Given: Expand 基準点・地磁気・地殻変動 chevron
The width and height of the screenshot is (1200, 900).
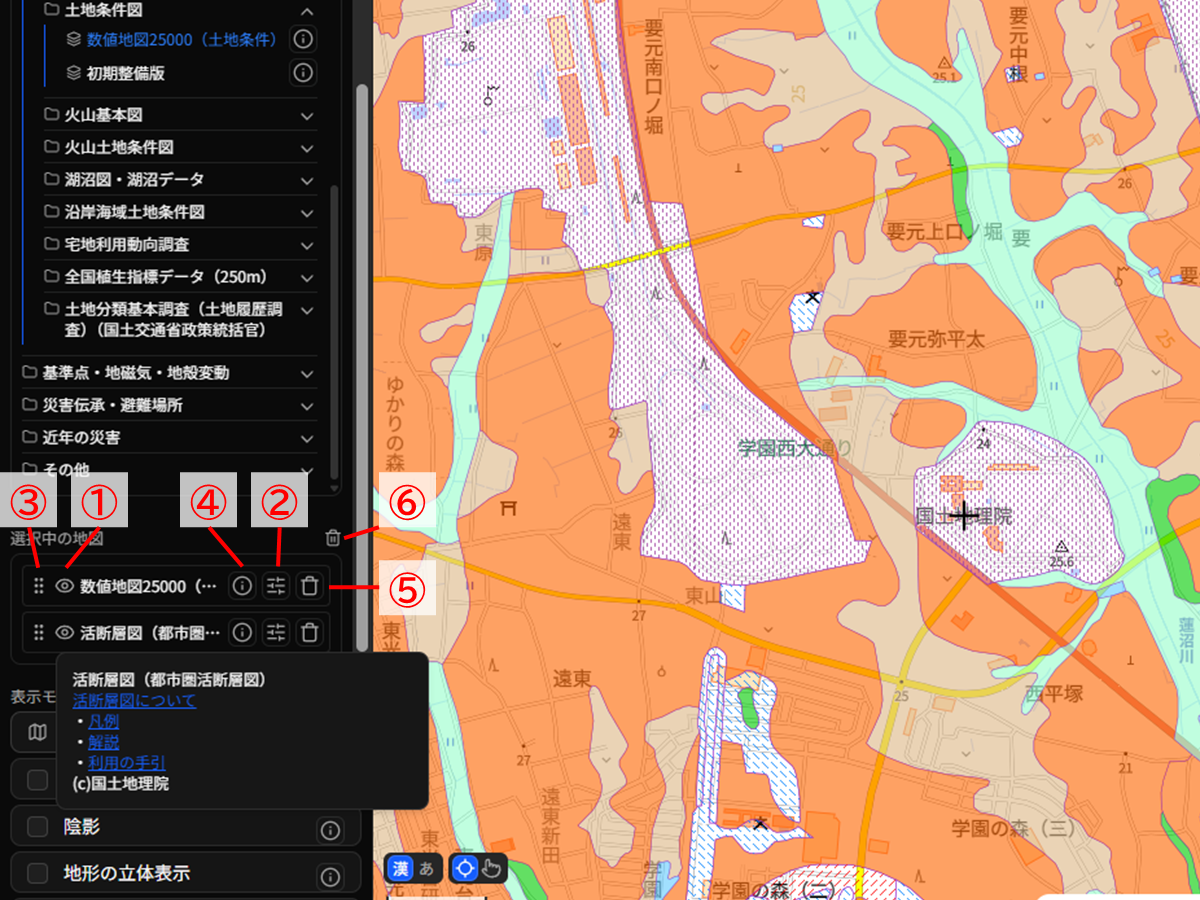Looking at the screenshot, I should tap(306, 373).
